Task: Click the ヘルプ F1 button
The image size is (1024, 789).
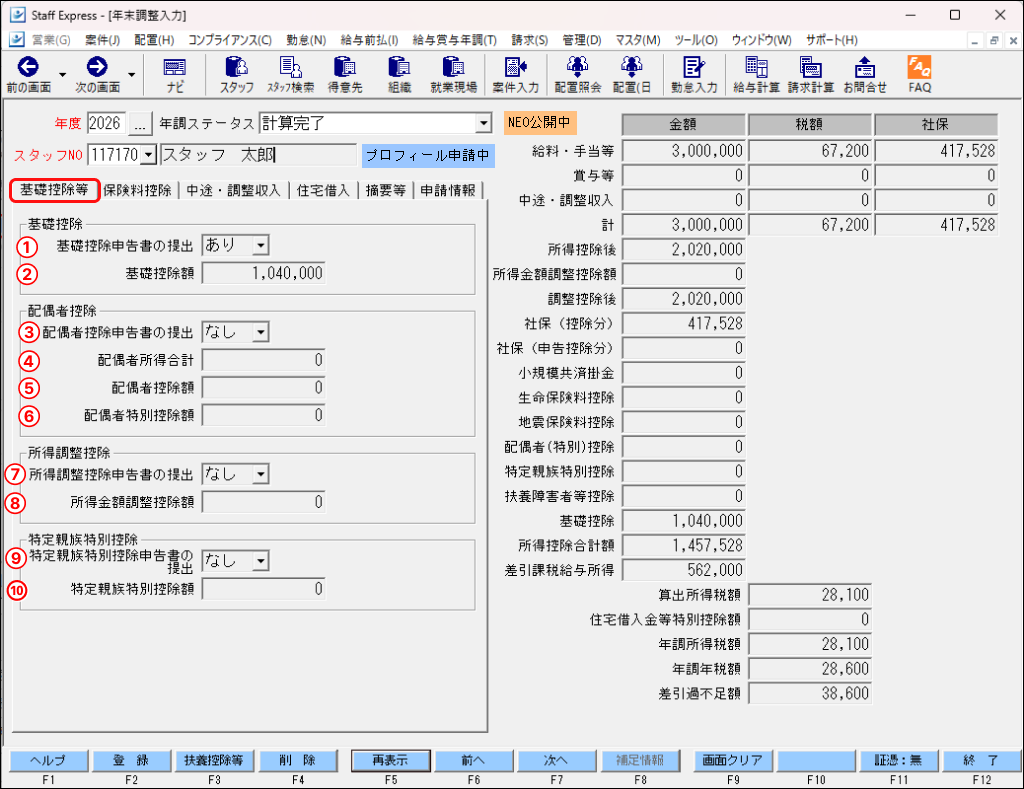Action: [x=48, y=760]
